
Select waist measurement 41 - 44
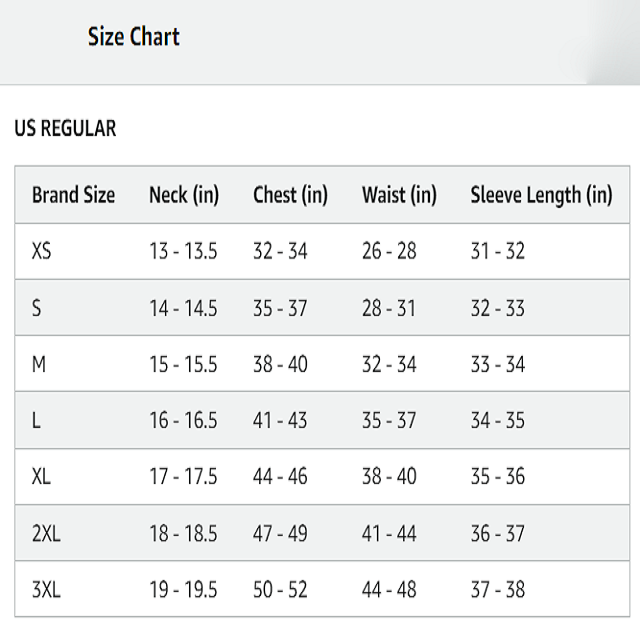pyautogui.click(x=389, y=534)
